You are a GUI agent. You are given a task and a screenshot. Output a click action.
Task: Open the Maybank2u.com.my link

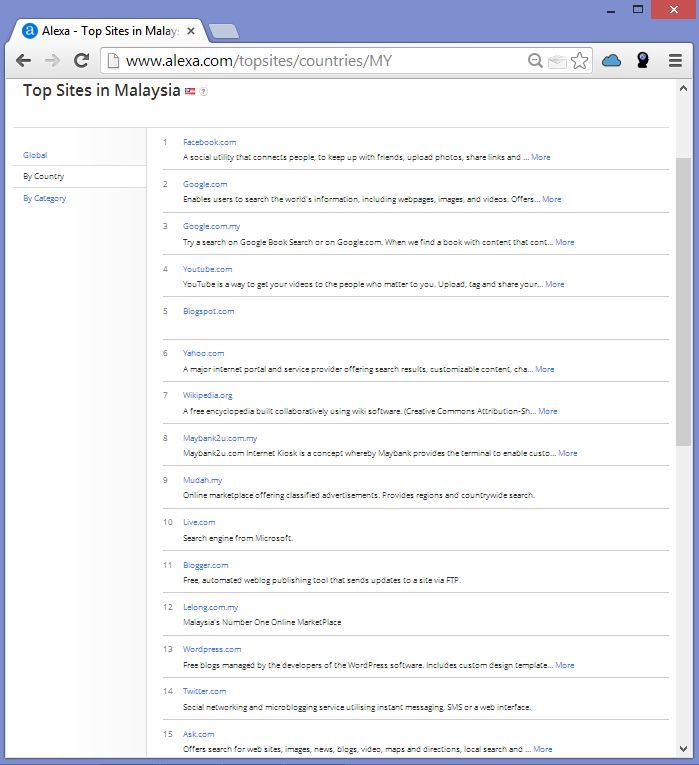(x=220, y=438)
